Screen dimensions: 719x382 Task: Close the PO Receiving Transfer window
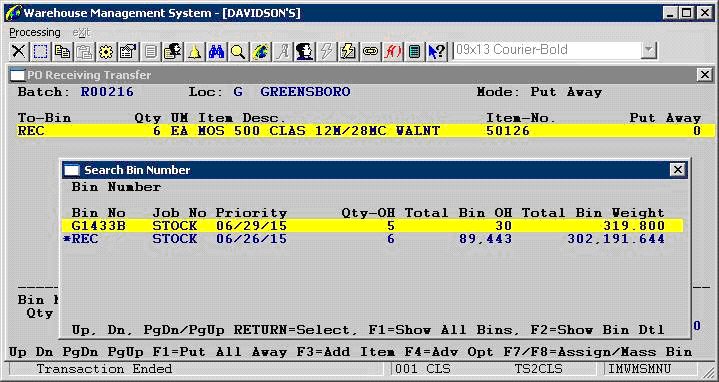pyautogui.click(x=704, y=75)
